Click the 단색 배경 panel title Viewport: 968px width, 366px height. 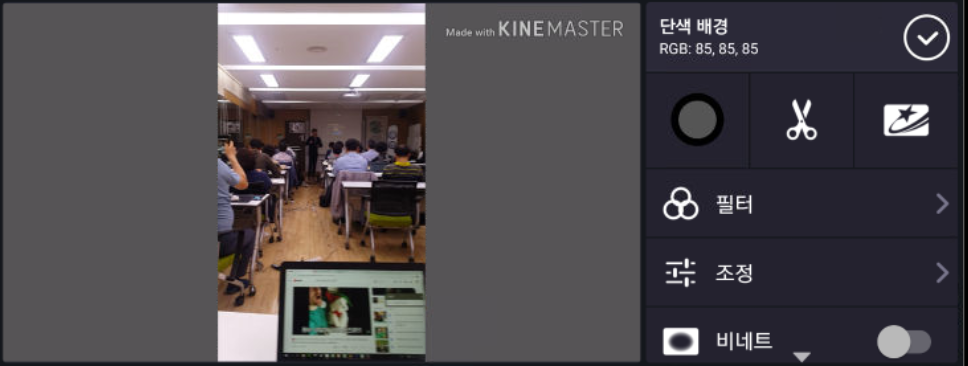[x=694, y=27]
